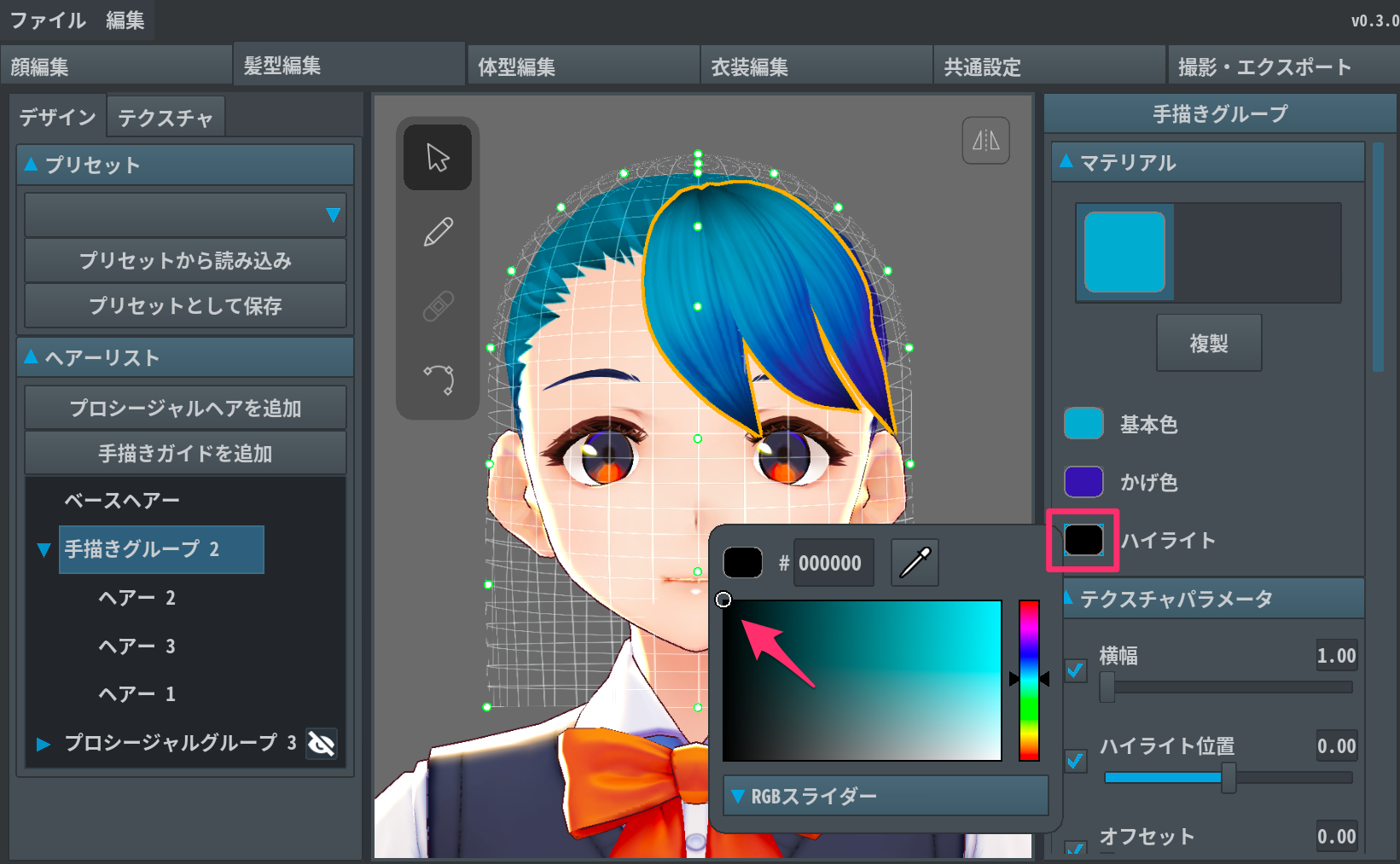Toggle the ハイライト位置 checkbox
Image resolution: width=1400 pixels, height=864 pixels.
click(x=1076, y=761)
